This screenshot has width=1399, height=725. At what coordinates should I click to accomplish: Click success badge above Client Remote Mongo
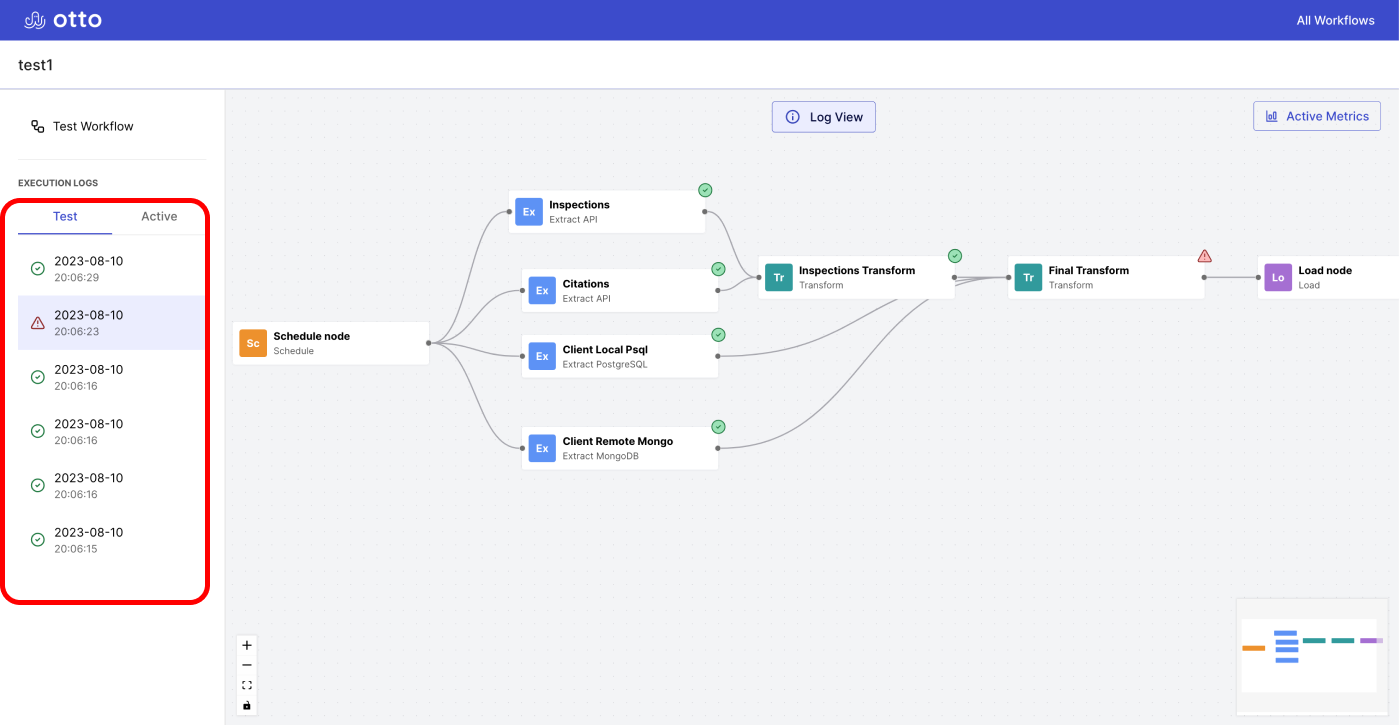[x=718, y=427]
